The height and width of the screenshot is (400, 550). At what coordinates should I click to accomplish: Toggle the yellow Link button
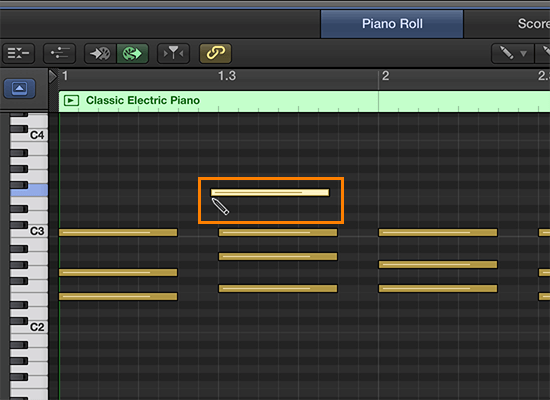(x=215, y=53)
